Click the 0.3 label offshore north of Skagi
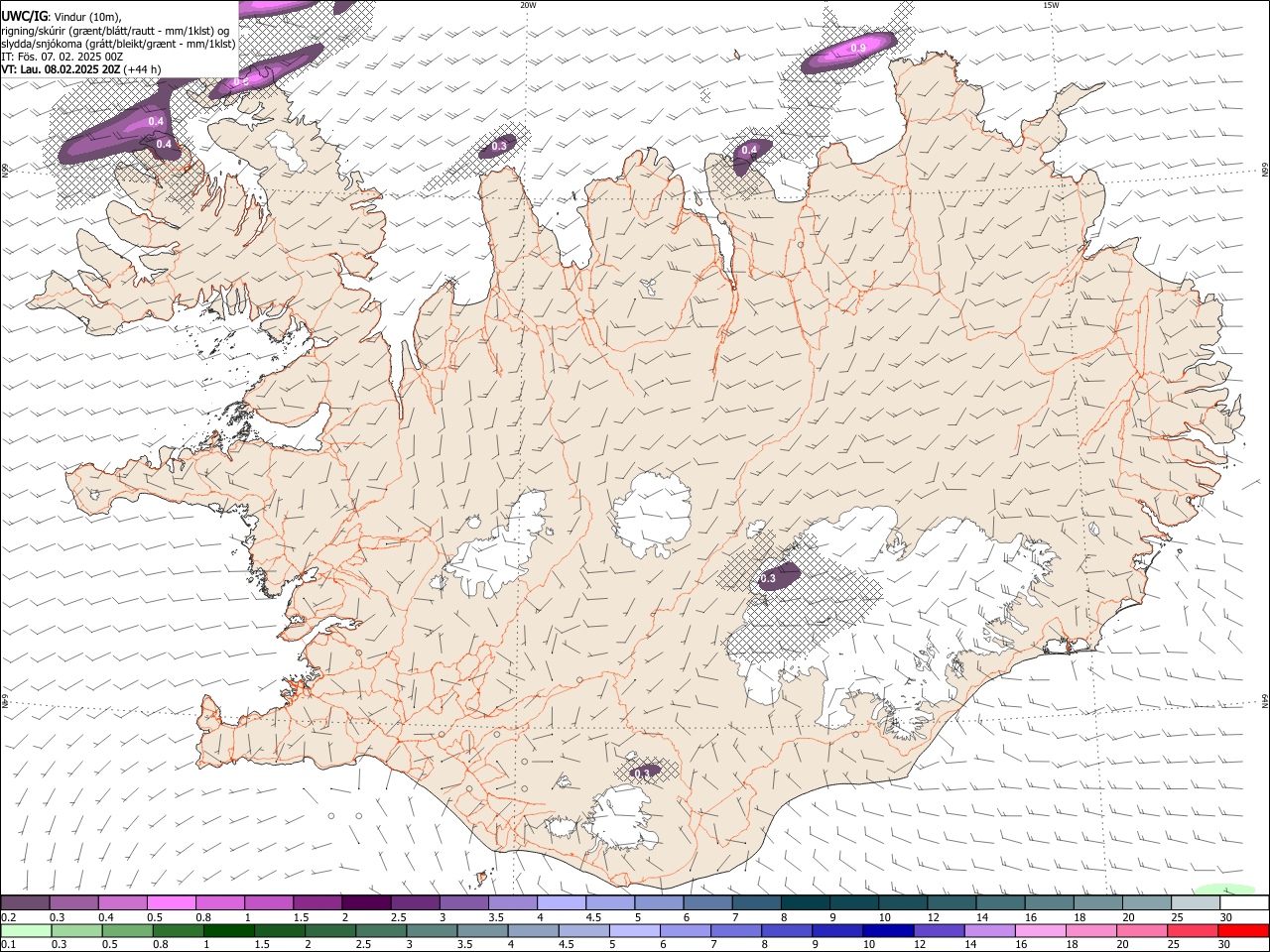The width and height of the screenshot is (1270, 952). (499, 146)
